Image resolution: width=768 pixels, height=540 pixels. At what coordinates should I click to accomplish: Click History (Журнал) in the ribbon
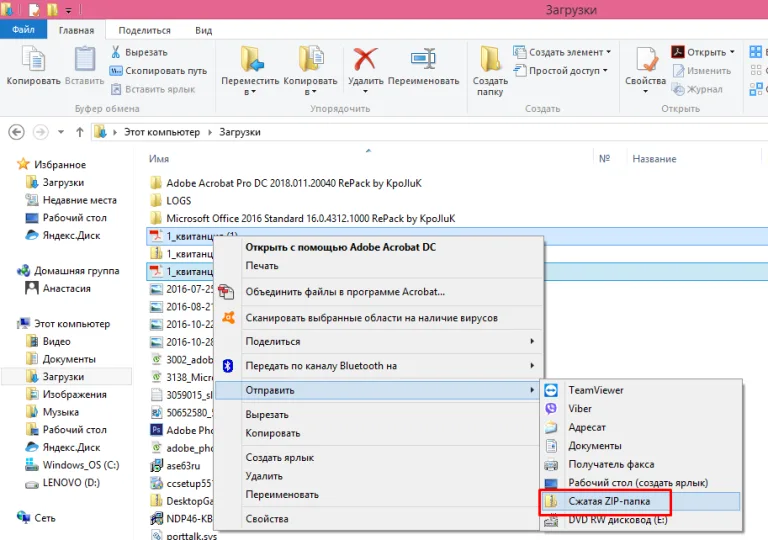697,89
